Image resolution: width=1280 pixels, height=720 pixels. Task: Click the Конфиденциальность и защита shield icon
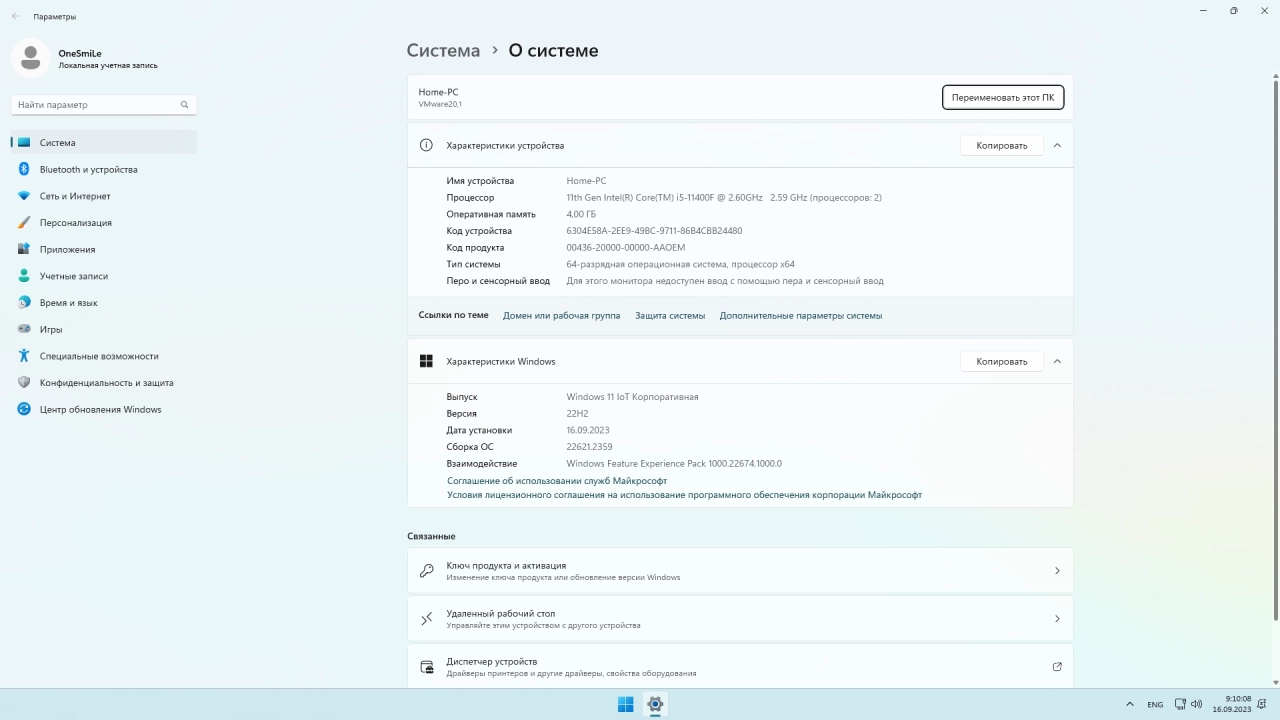[24, 383]
